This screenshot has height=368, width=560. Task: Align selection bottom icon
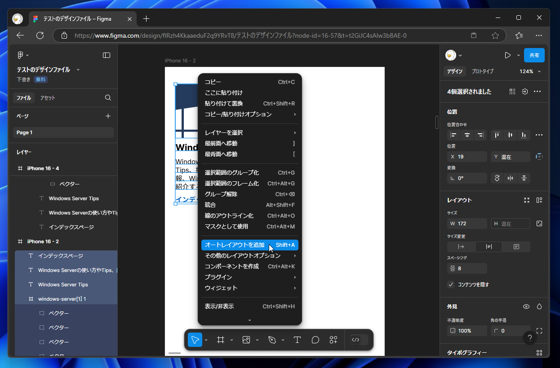(524, 135)
